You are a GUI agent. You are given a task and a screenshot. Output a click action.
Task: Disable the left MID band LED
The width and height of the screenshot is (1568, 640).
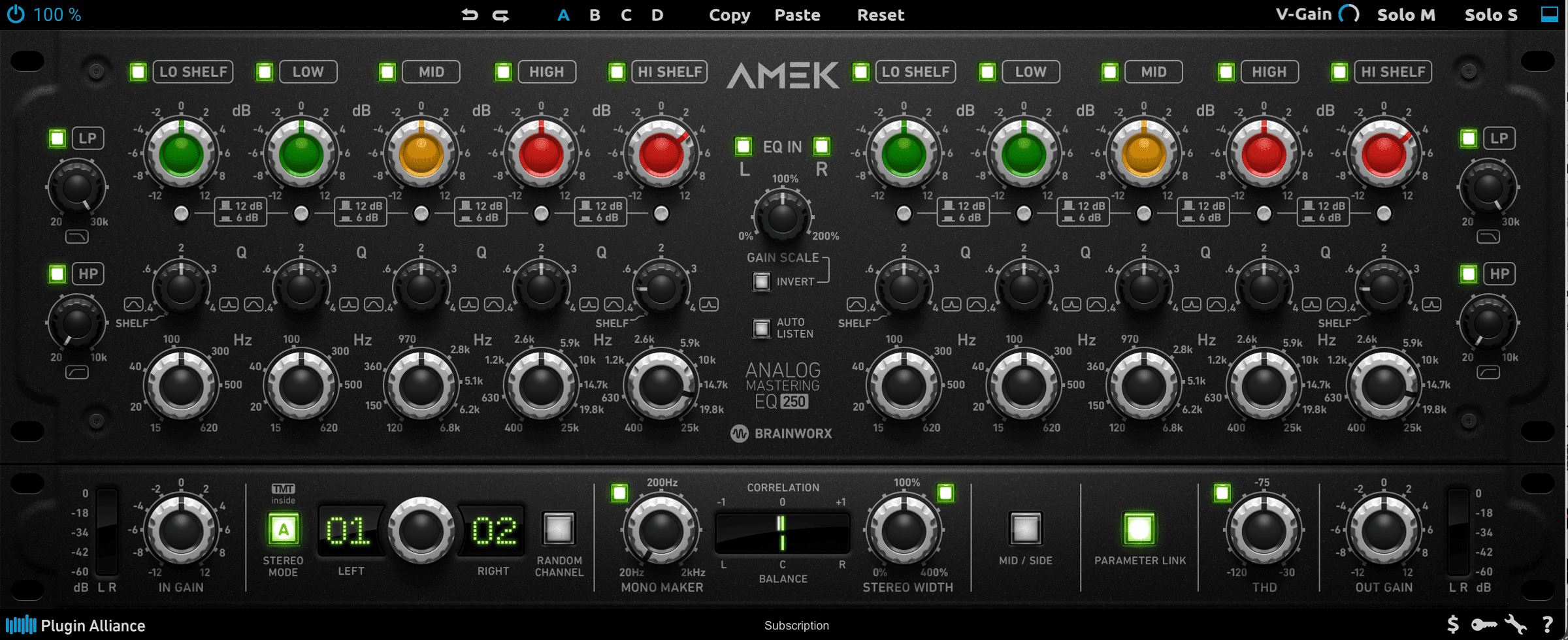pyautogui.click(x=387, y=71)
